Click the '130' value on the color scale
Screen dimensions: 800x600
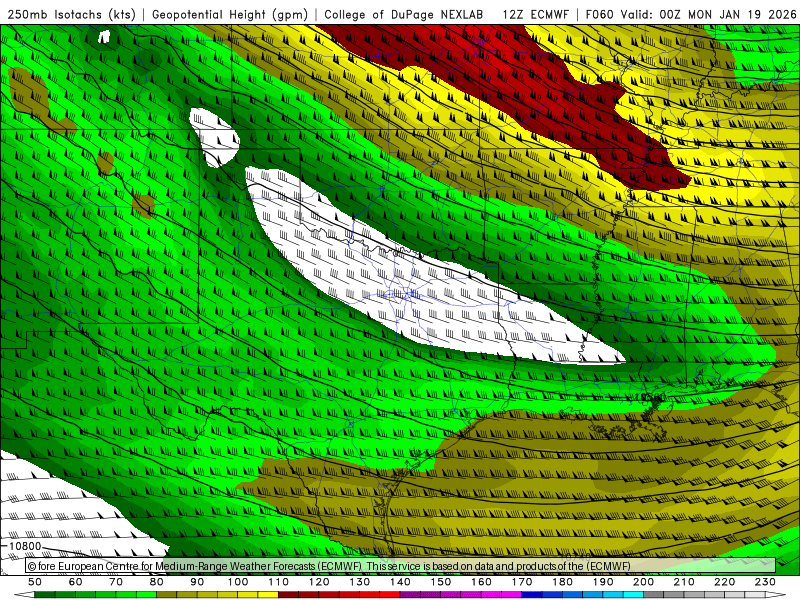coord(360,582)
